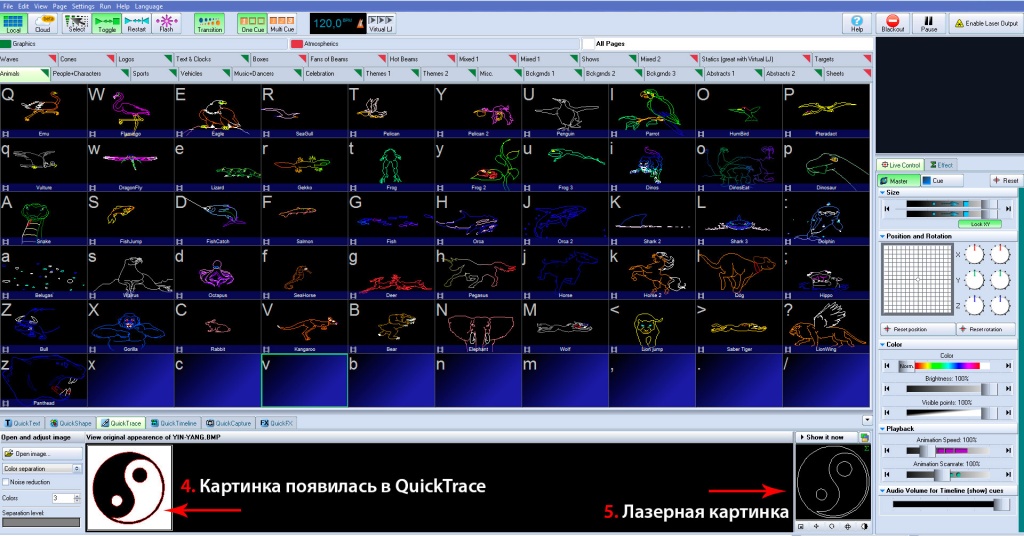Tap the metronome BPM icon
This screenshot has width=1024, height=536.
(358, 24)
